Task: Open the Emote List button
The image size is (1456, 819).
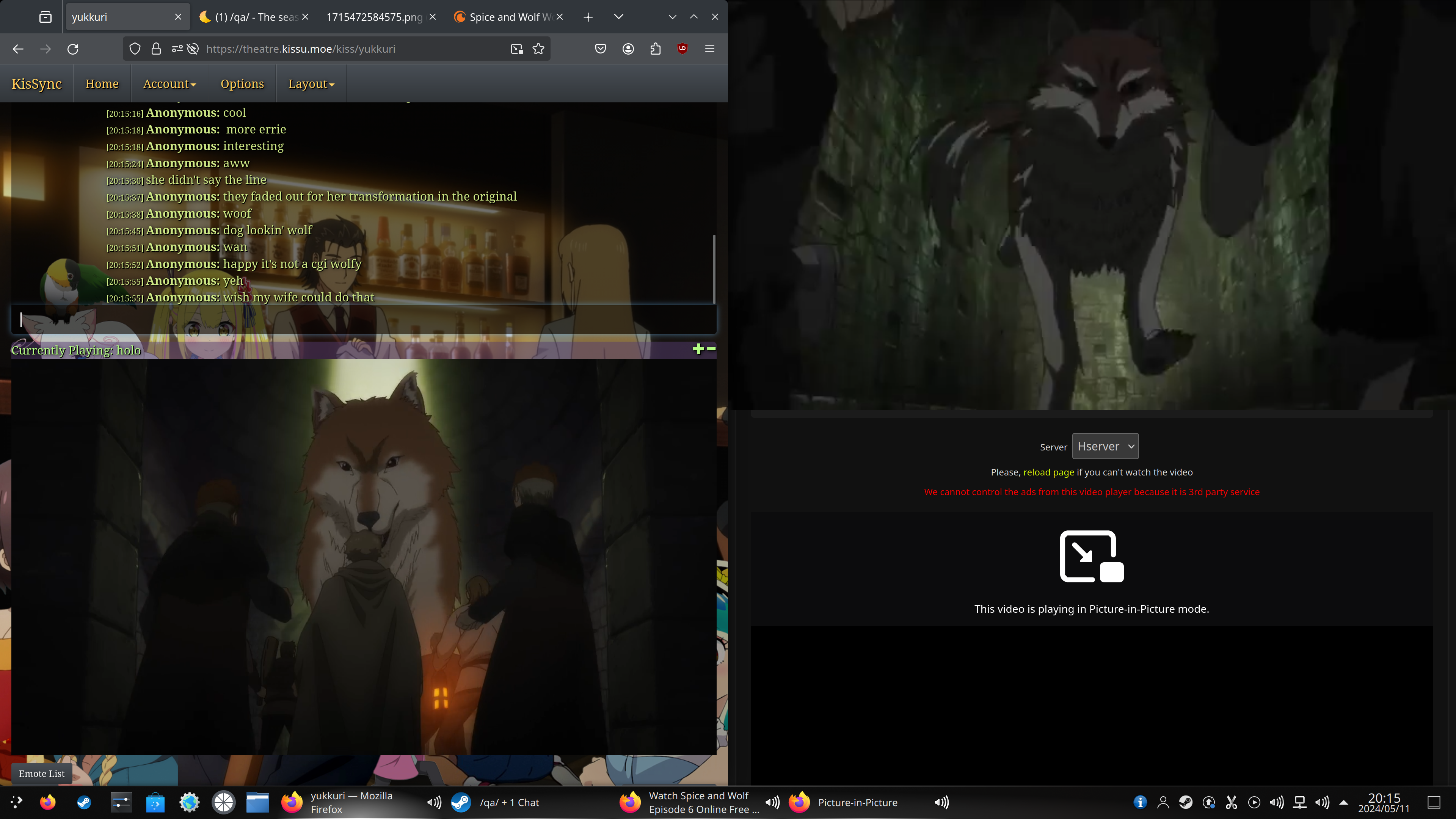Action: point(42,773)
